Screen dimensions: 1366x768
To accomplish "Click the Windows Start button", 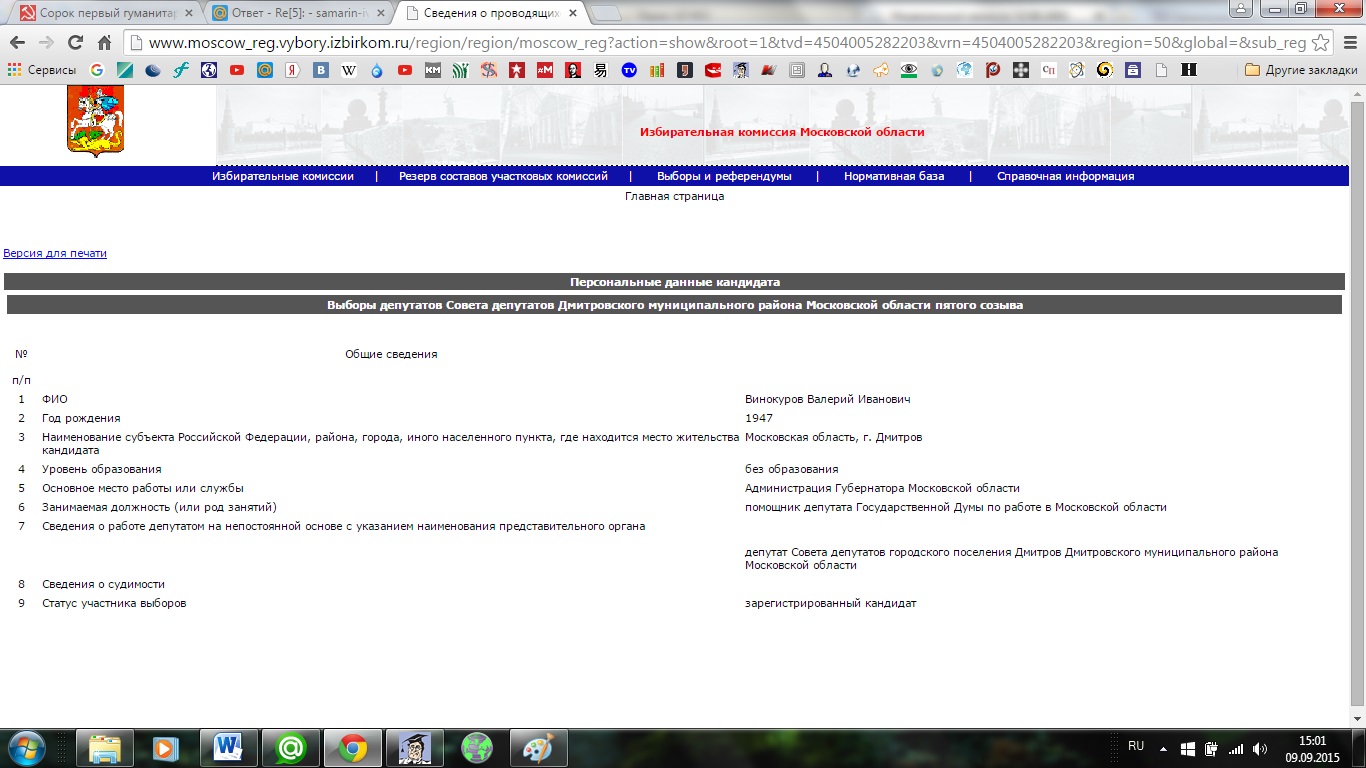I will tap(25, 748).
